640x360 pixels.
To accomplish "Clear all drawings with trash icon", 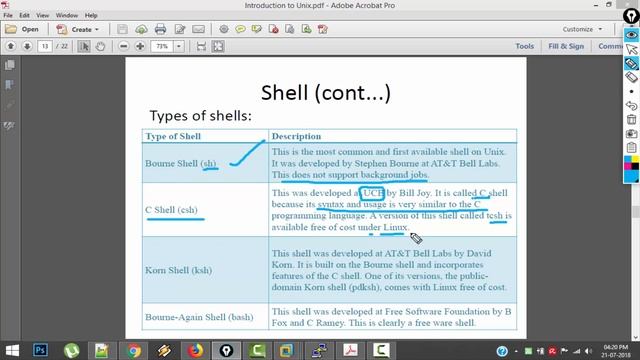I will click(631, 120).
